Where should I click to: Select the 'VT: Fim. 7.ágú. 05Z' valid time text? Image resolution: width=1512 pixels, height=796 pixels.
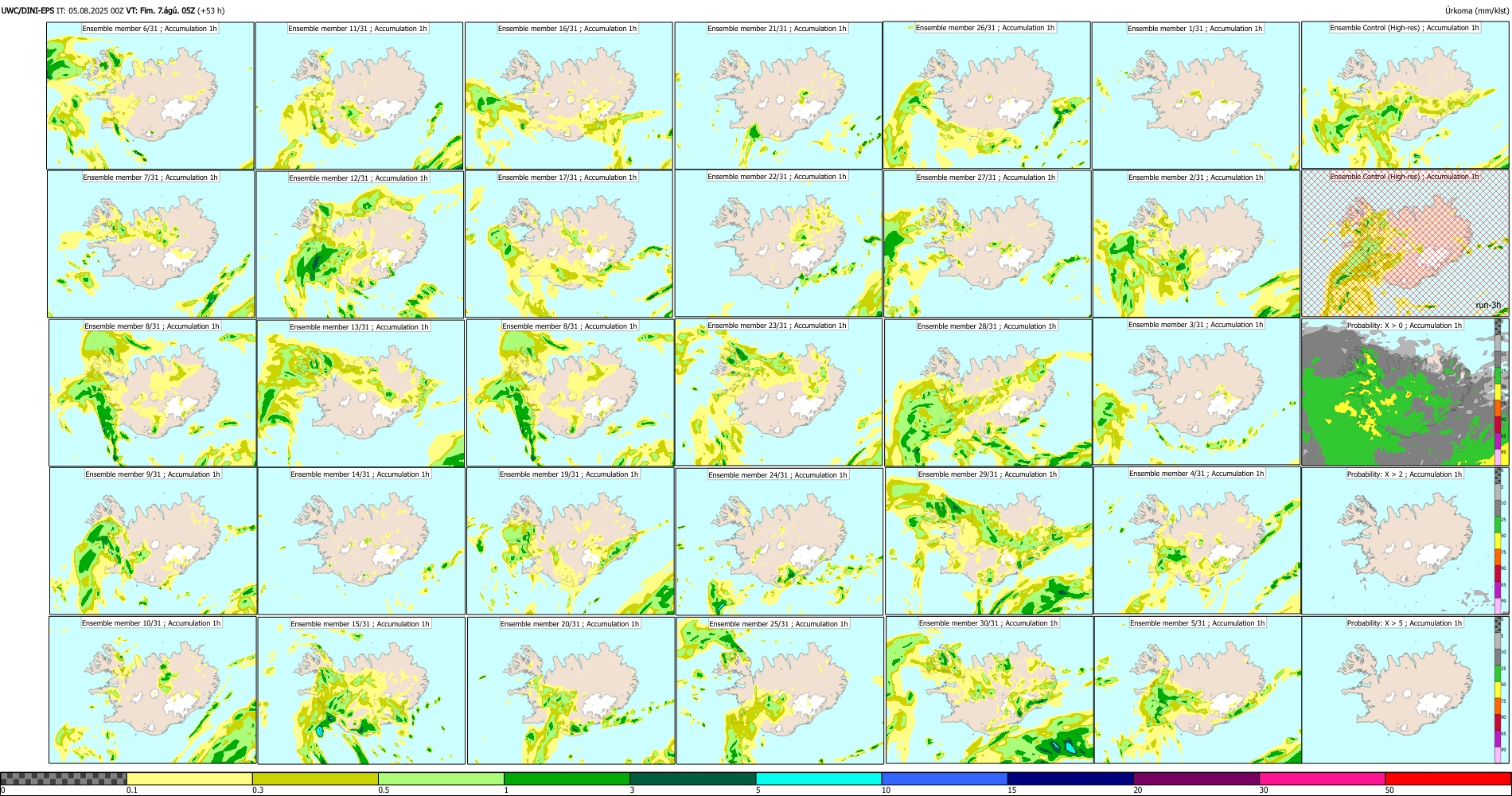[x=160, y=11]
